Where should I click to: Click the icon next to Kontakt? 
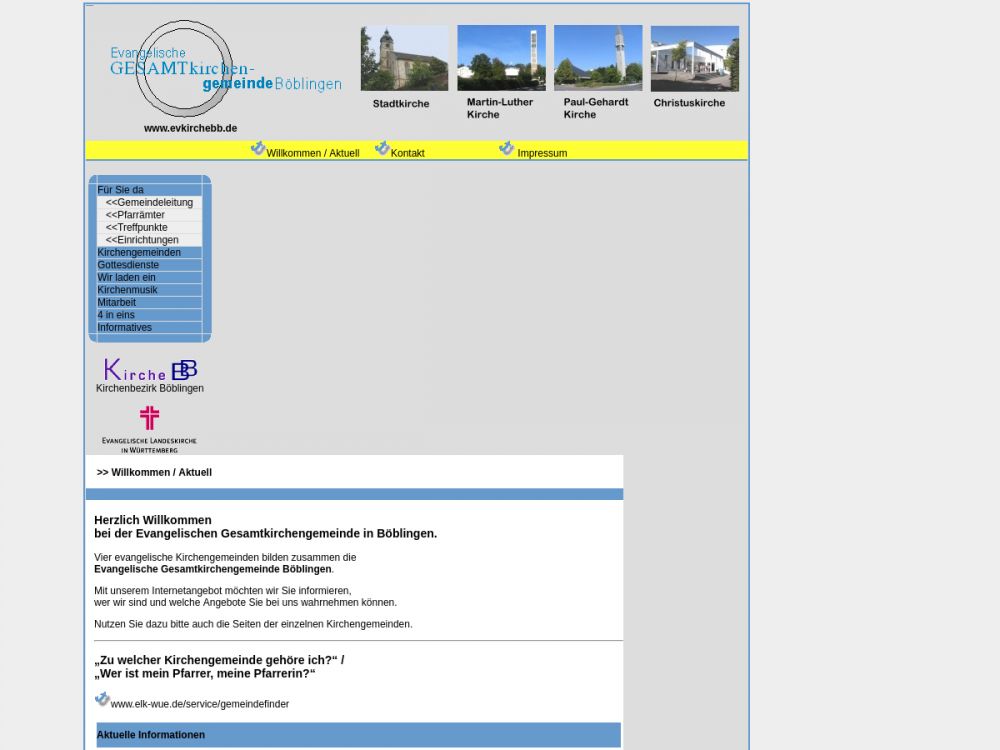tap(382, 149)
